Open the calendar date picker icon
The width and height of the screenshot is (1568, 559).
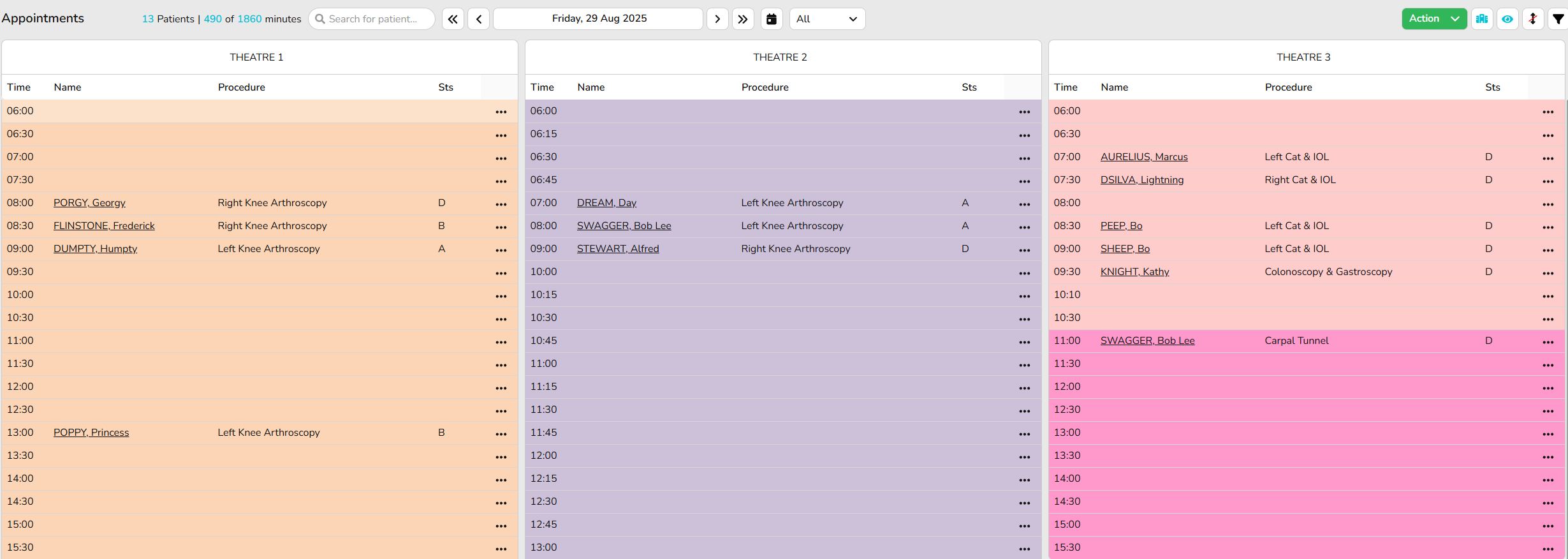click(772, 19)
